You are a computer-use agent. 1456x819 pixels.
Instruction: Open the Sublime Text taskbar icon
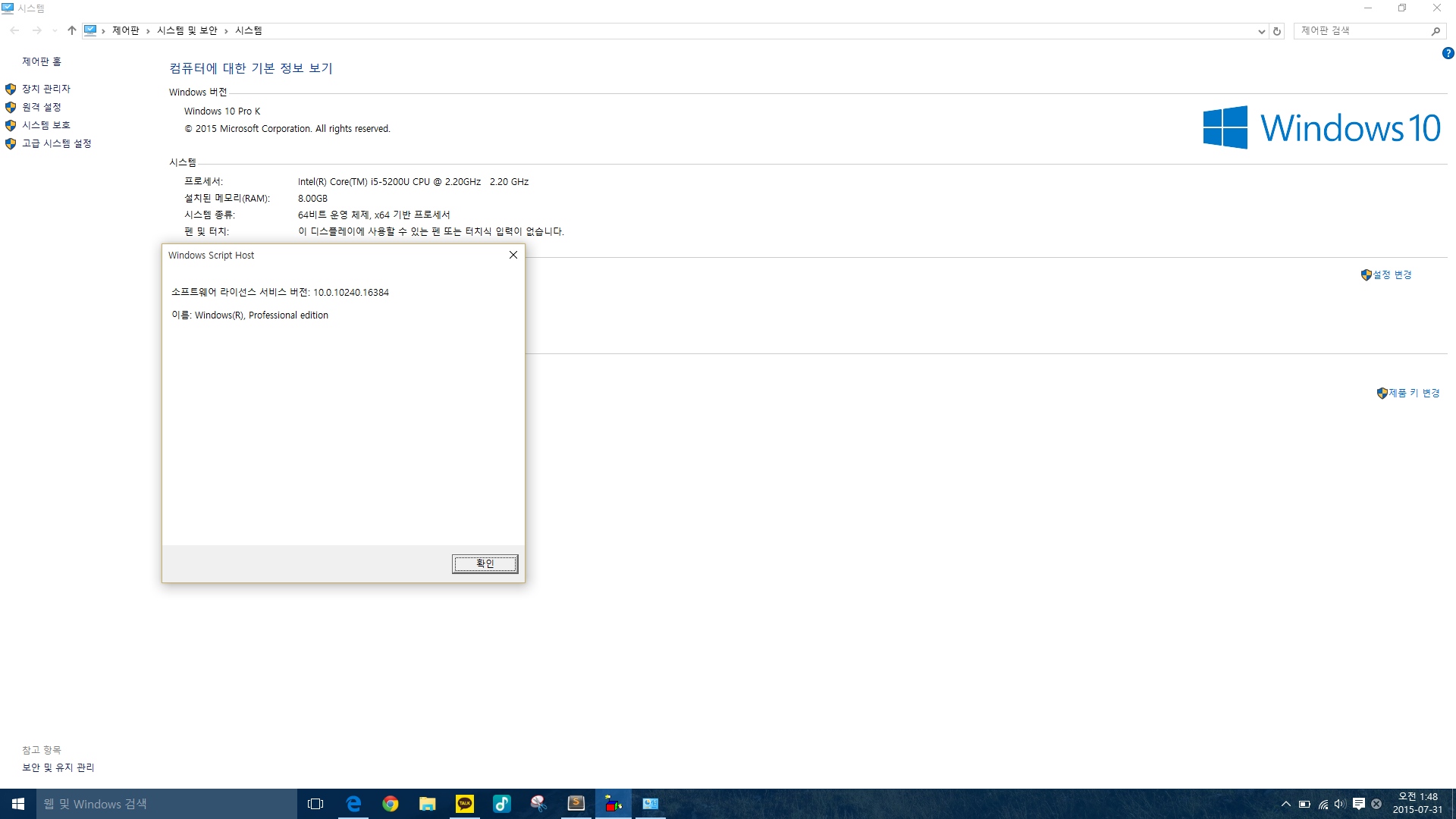tap(576, 804)
